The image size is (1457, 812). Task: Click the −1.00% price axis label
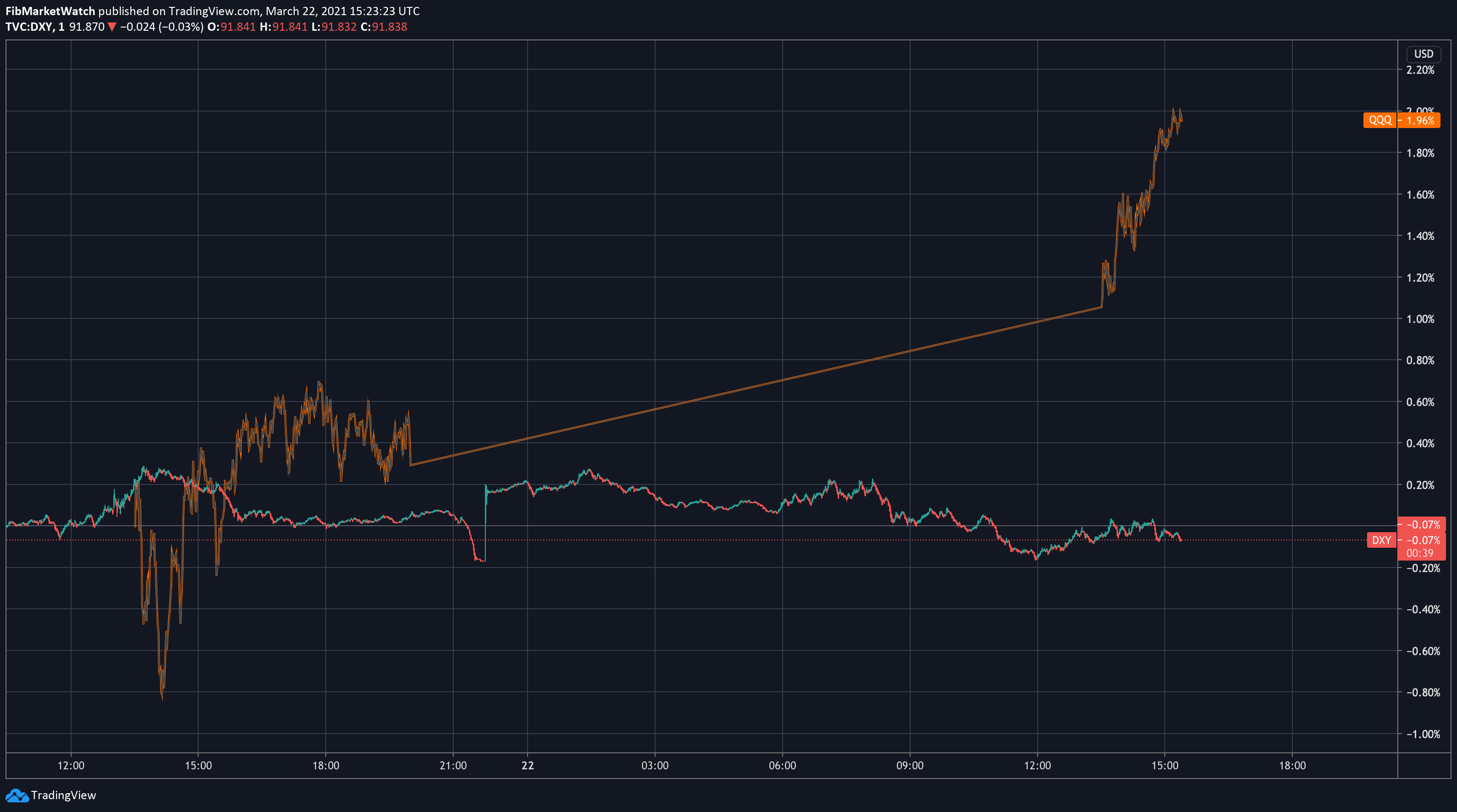(x=1423, y=734)
